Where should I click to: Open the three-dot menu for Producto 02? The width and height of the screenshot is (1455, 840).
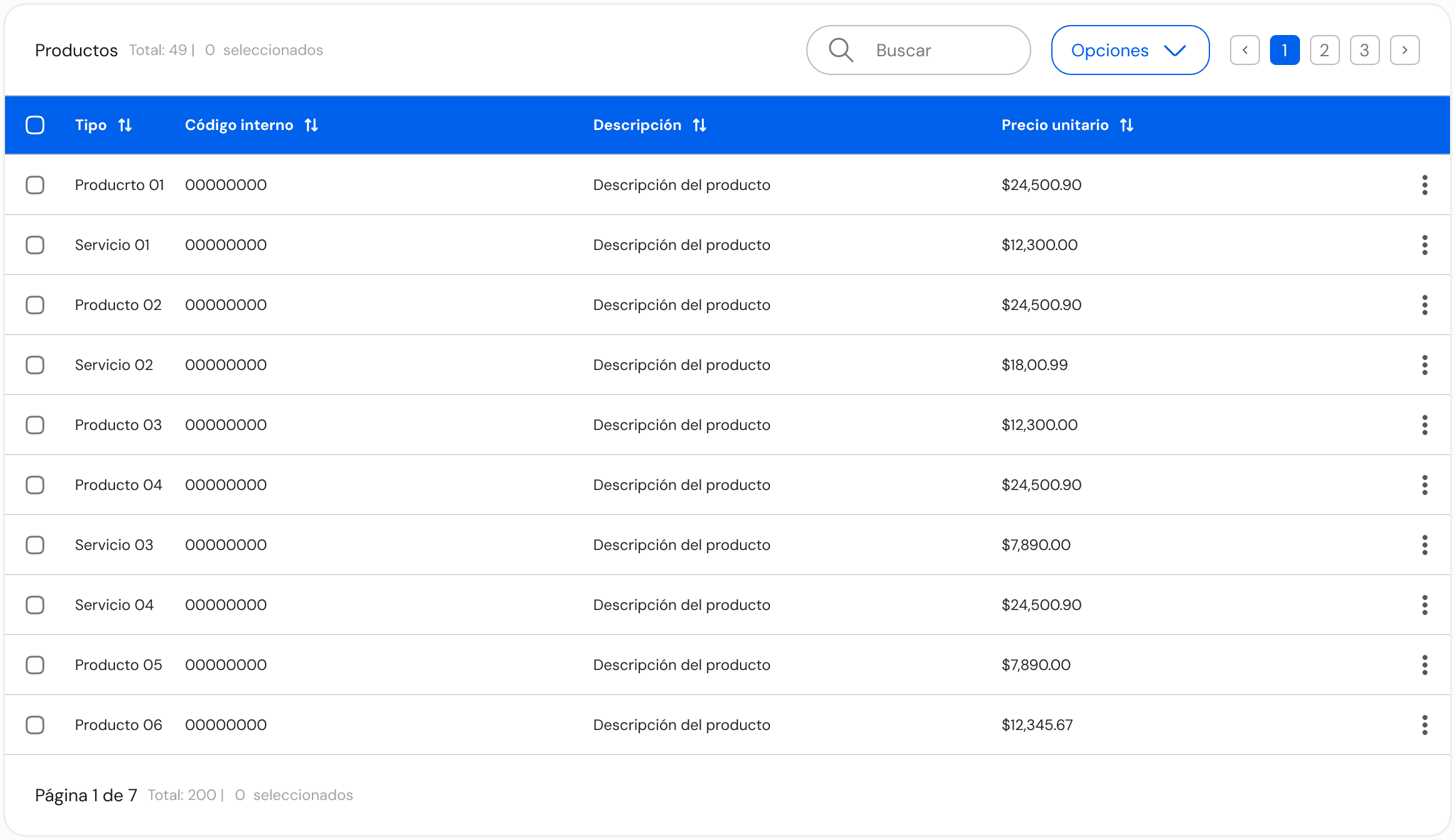pyautogui.click(x=1425, y=305)
